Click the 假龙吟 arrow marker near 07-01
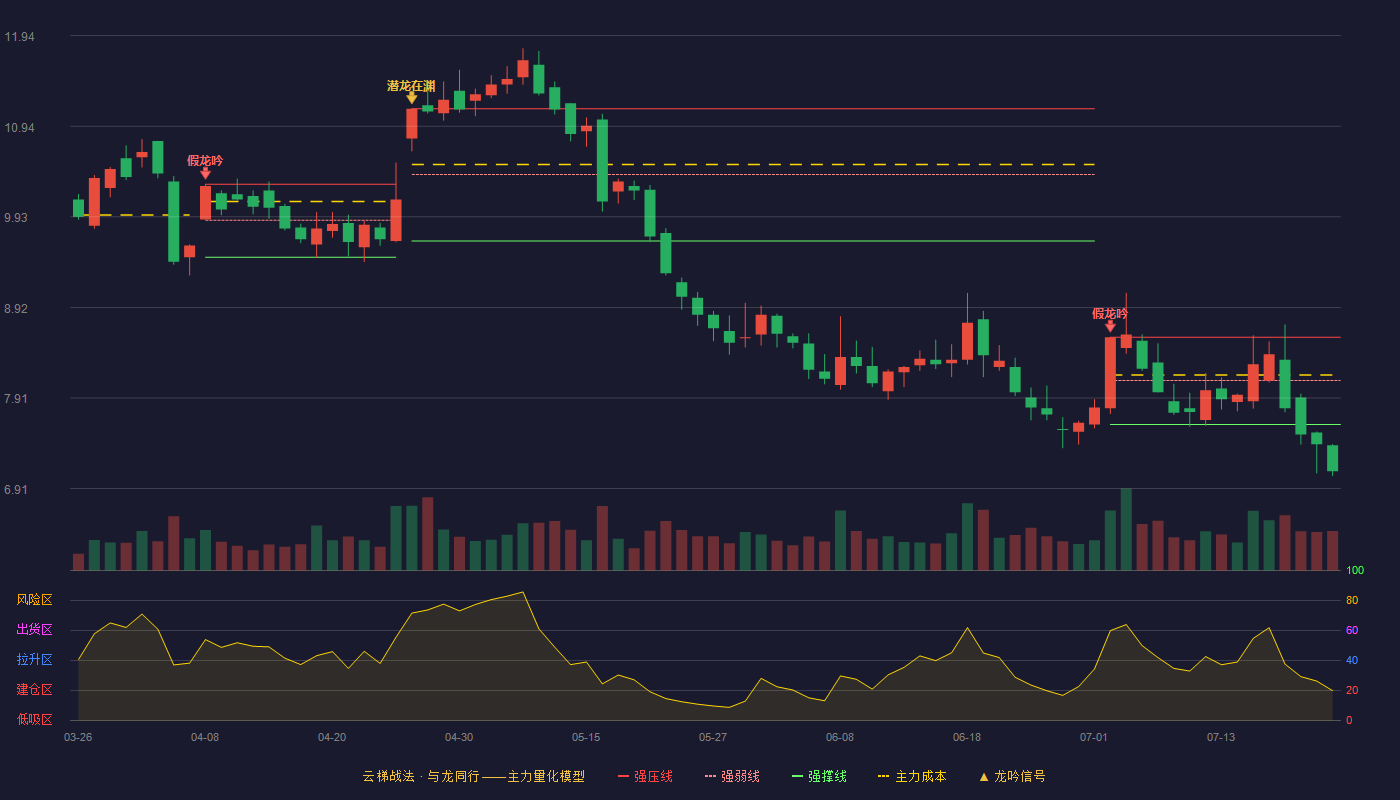1400x800 pixels. (1110, 326)
